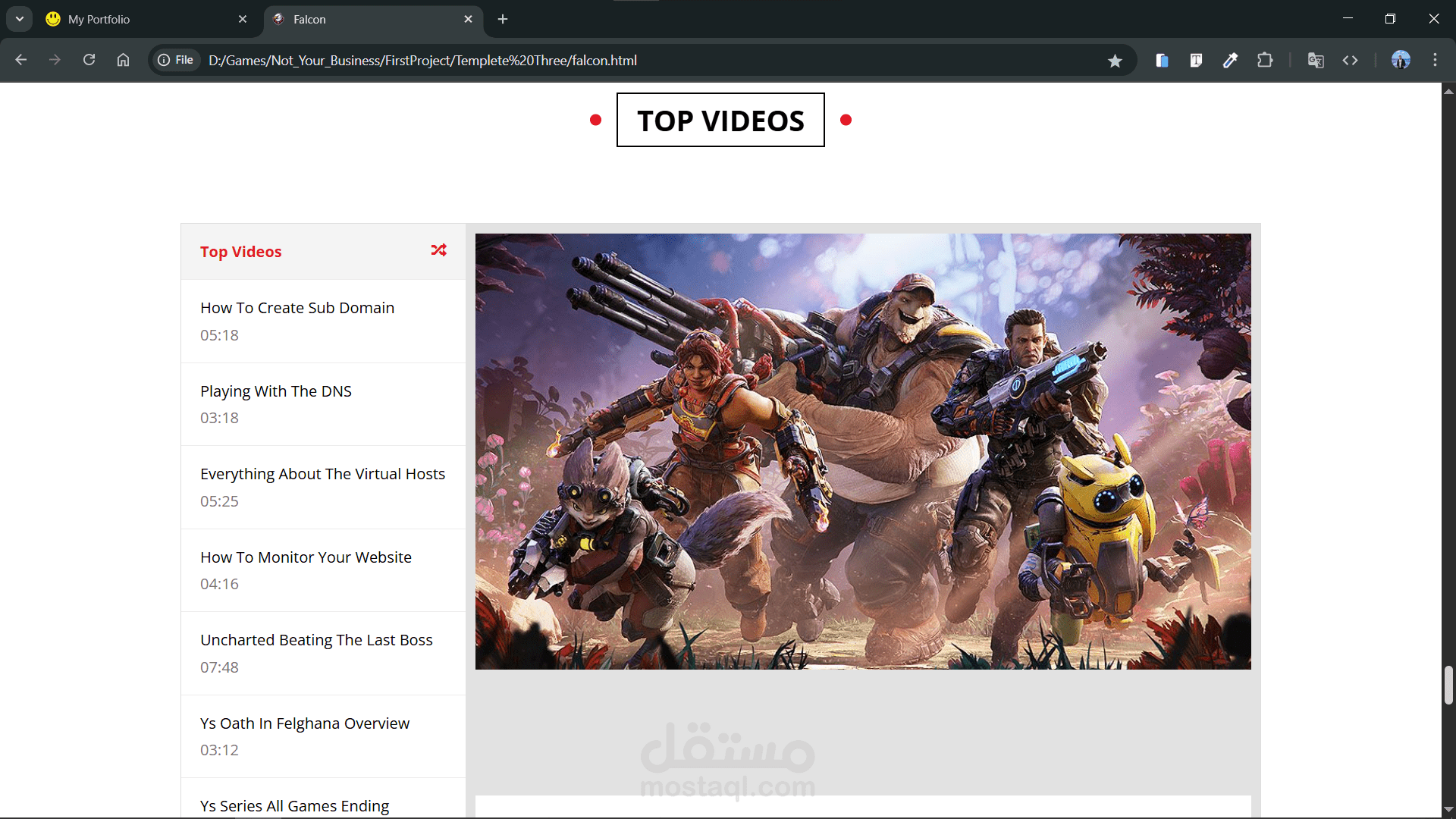Restore down the Chrome window
The height and width of the screenshot is (819, 1456).
point(1390,19)
